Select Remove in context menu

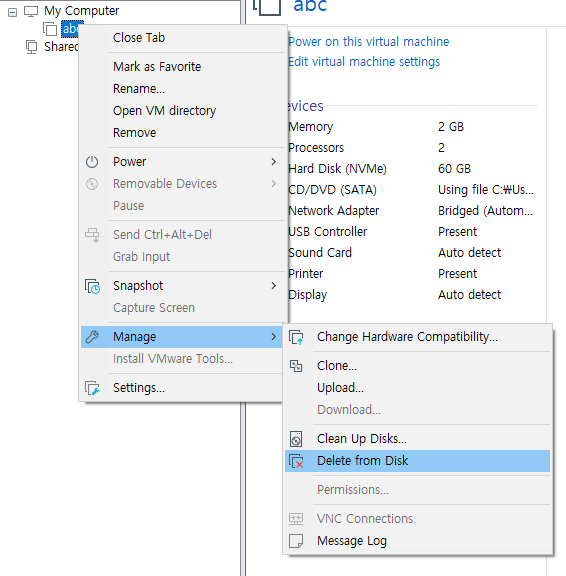tap(183, 133)
